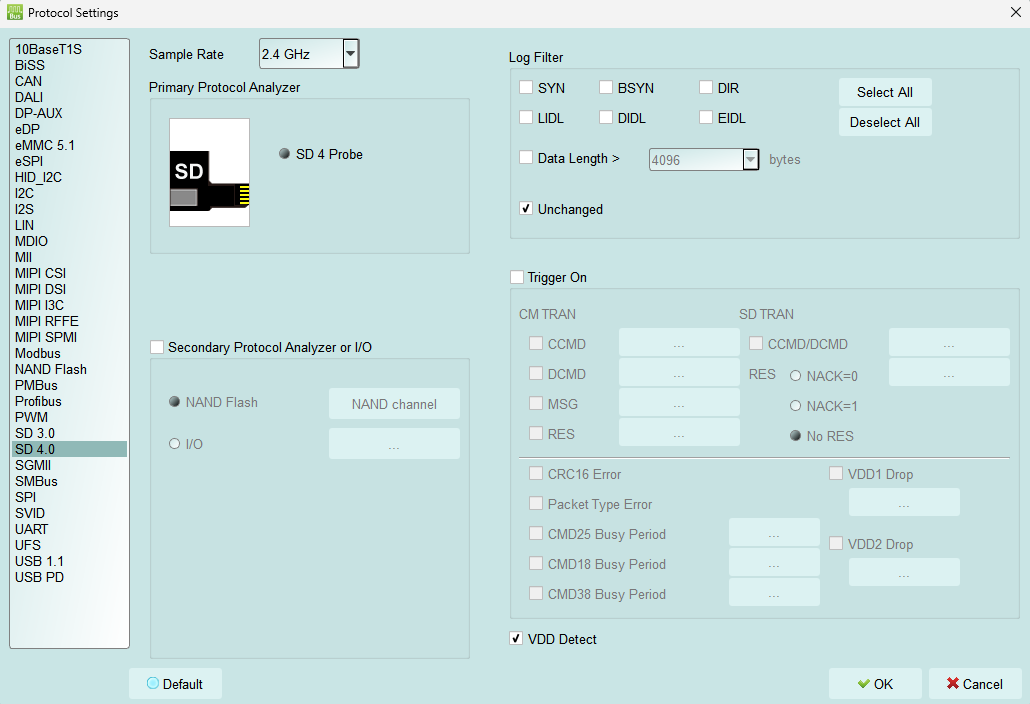The image size is (1030, 704).
Task: Enable the EIDL log filter checkbox
Action: [706, 118]
